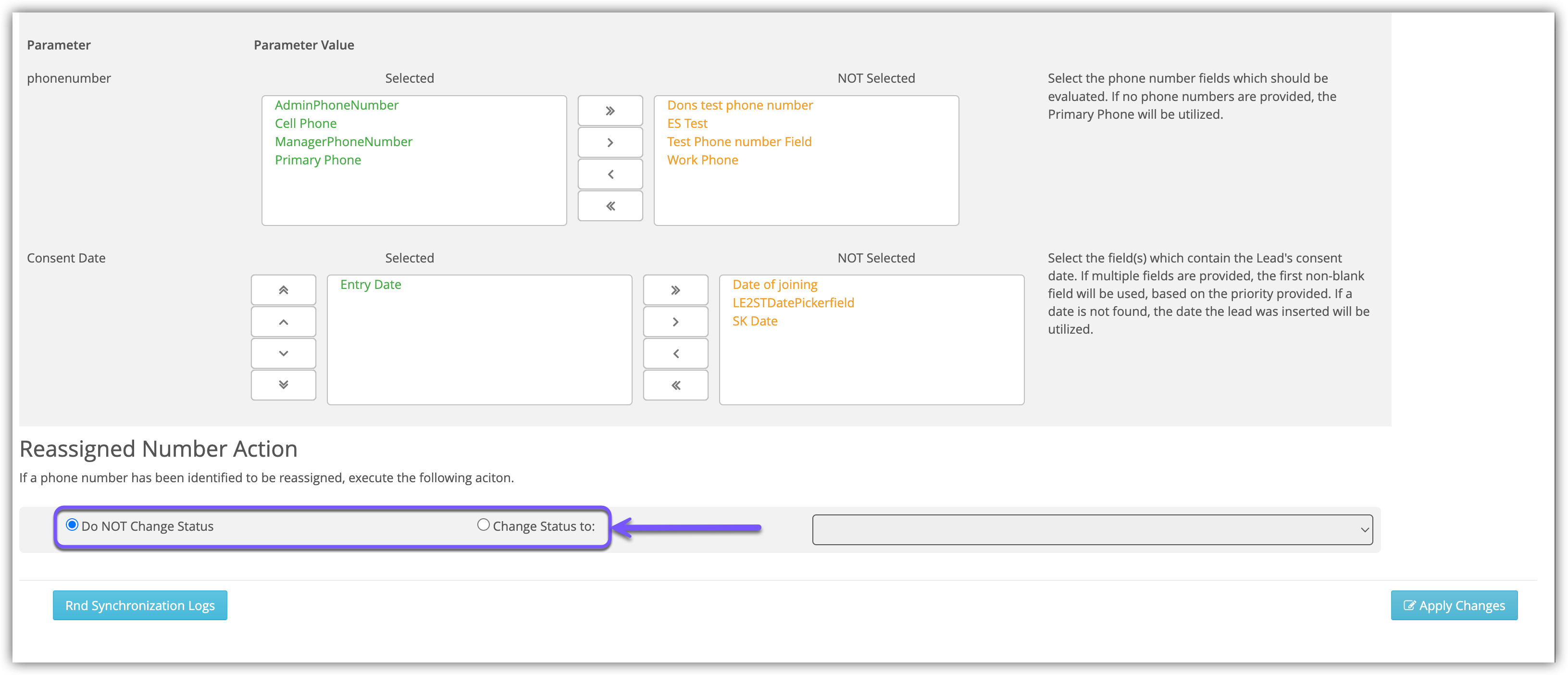Select Cell Phone in Selected list

point(306,124)
